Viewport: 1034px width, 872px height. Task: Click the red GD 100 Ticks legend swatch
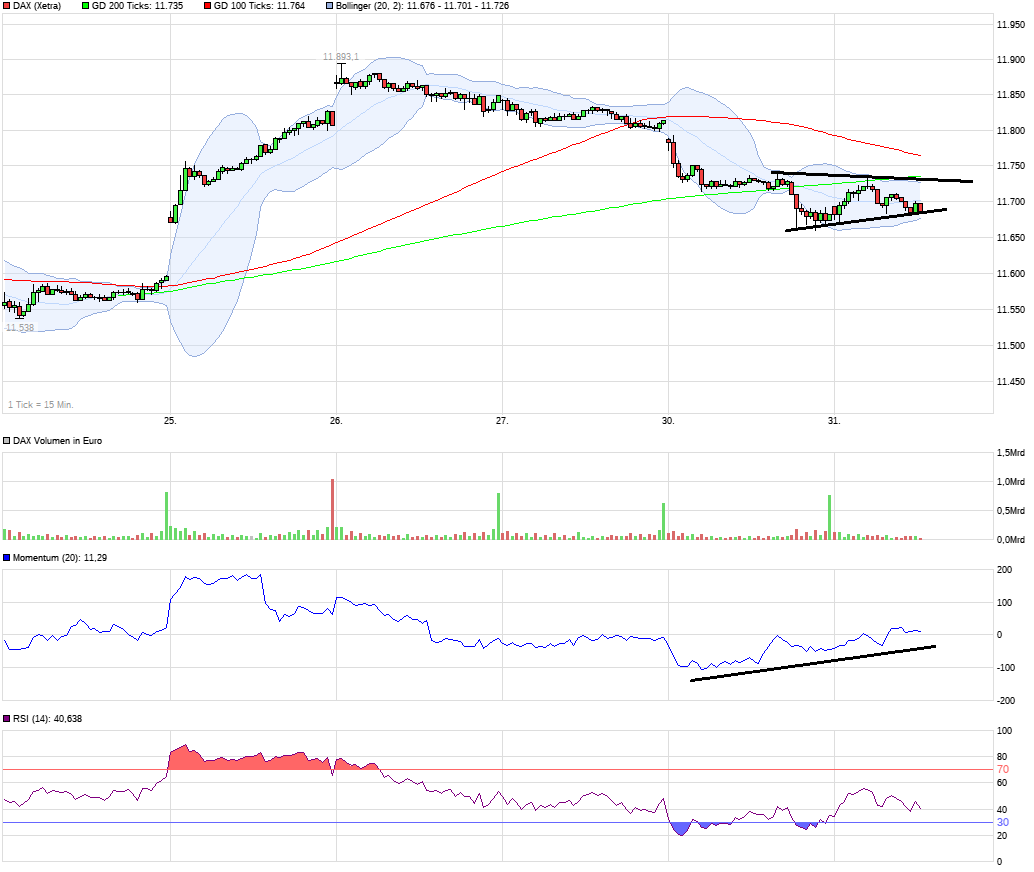point(207,6)
